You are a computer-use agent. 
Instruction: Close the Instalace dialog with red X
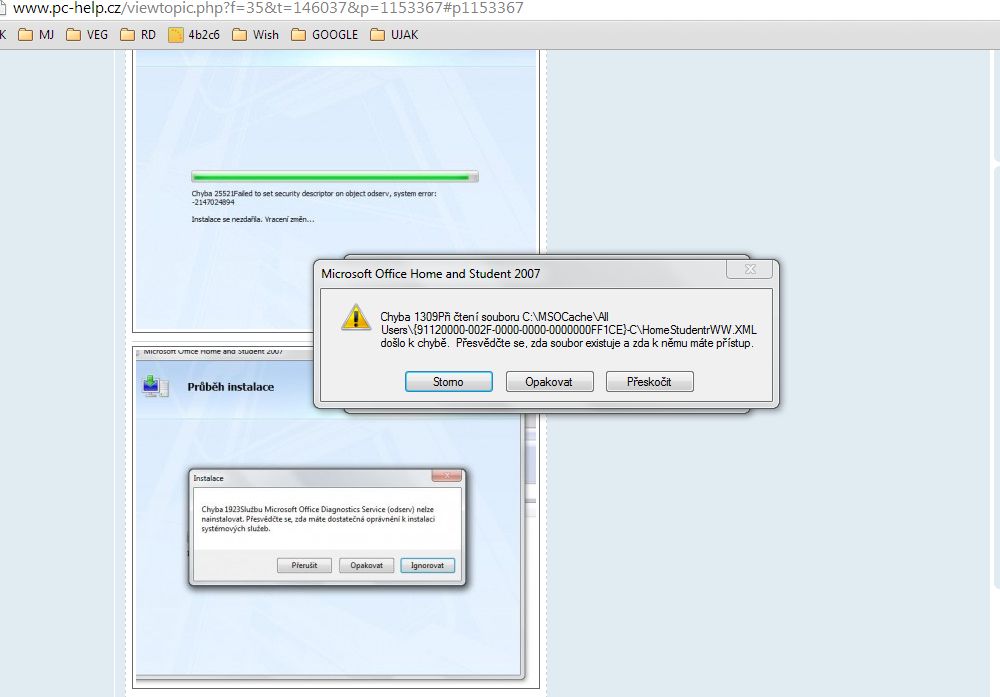448,476
